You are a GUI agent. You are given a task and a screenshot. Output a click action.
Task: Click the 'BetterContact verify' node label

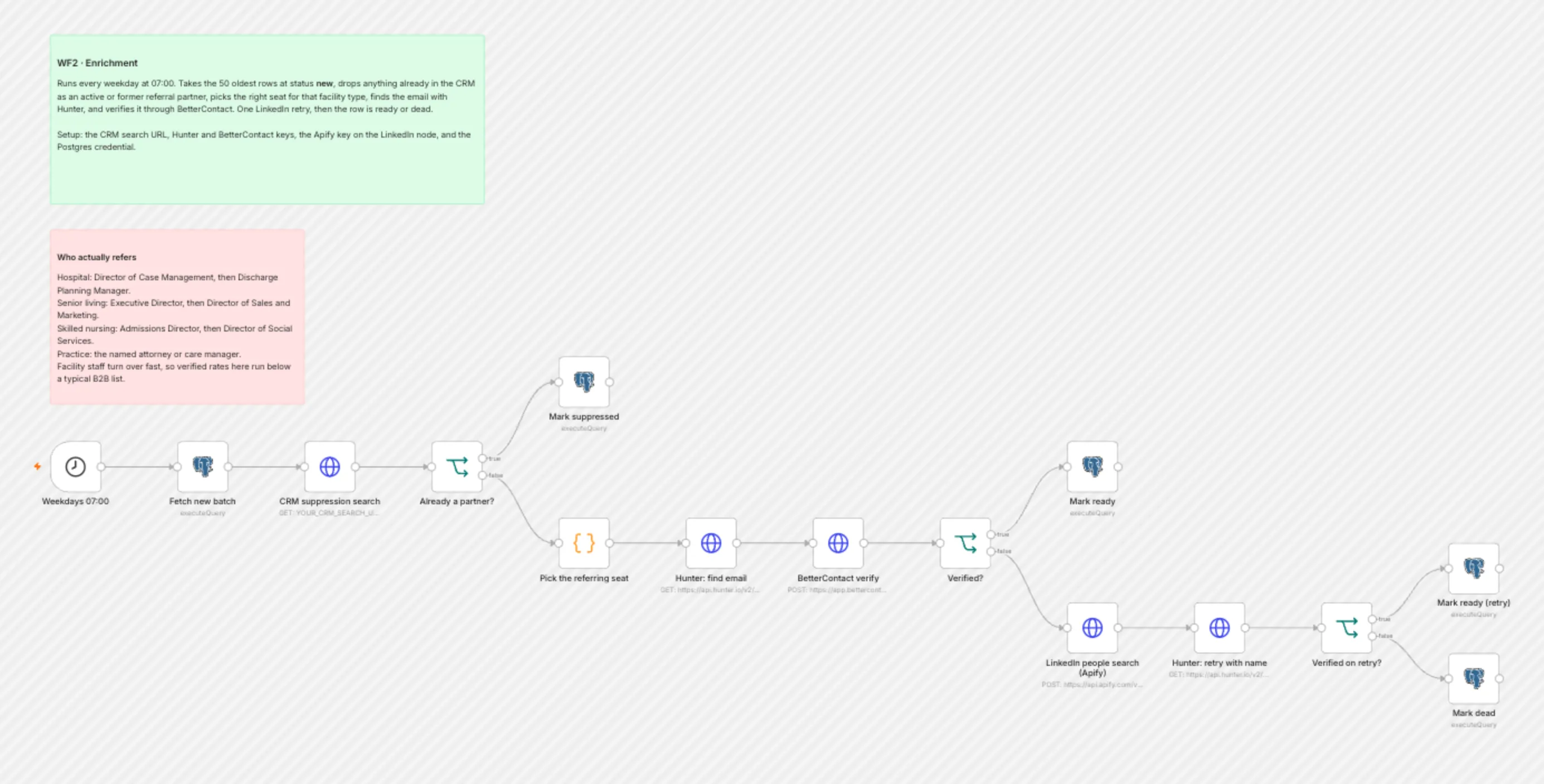(x=838, y=578)
